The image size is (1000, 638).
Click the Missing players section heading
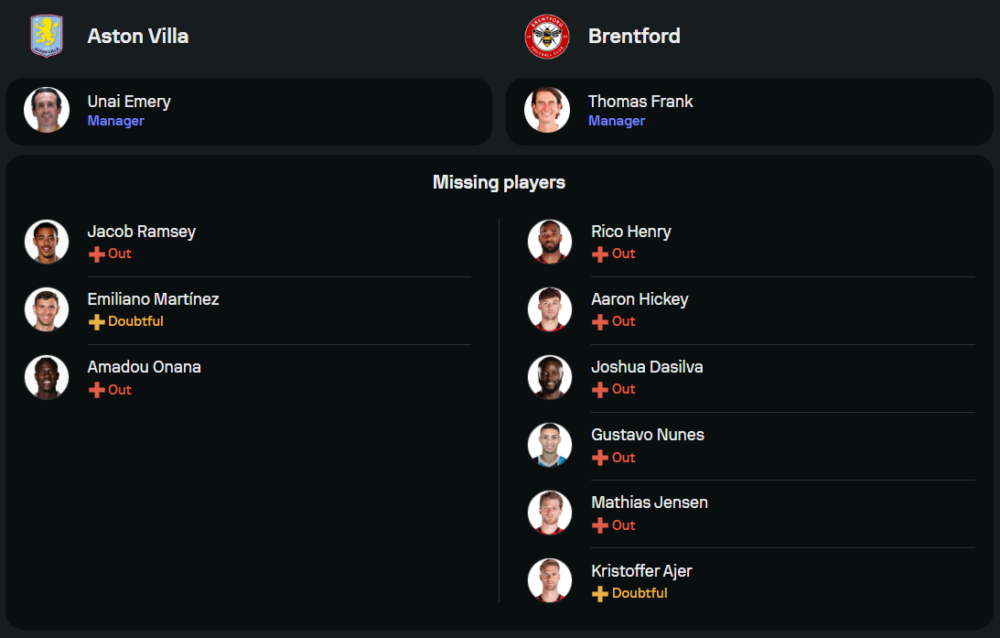[499, 182]
